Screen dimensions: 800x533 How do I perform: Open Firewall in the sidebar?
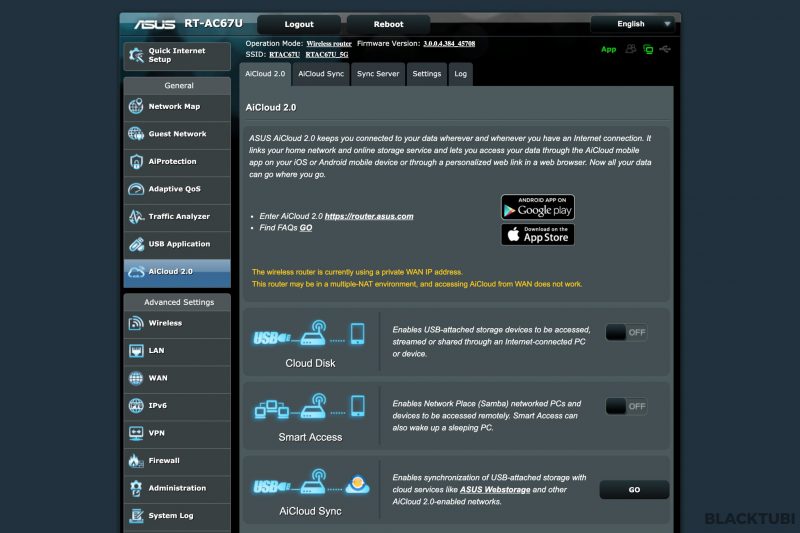tap(177, 461)
